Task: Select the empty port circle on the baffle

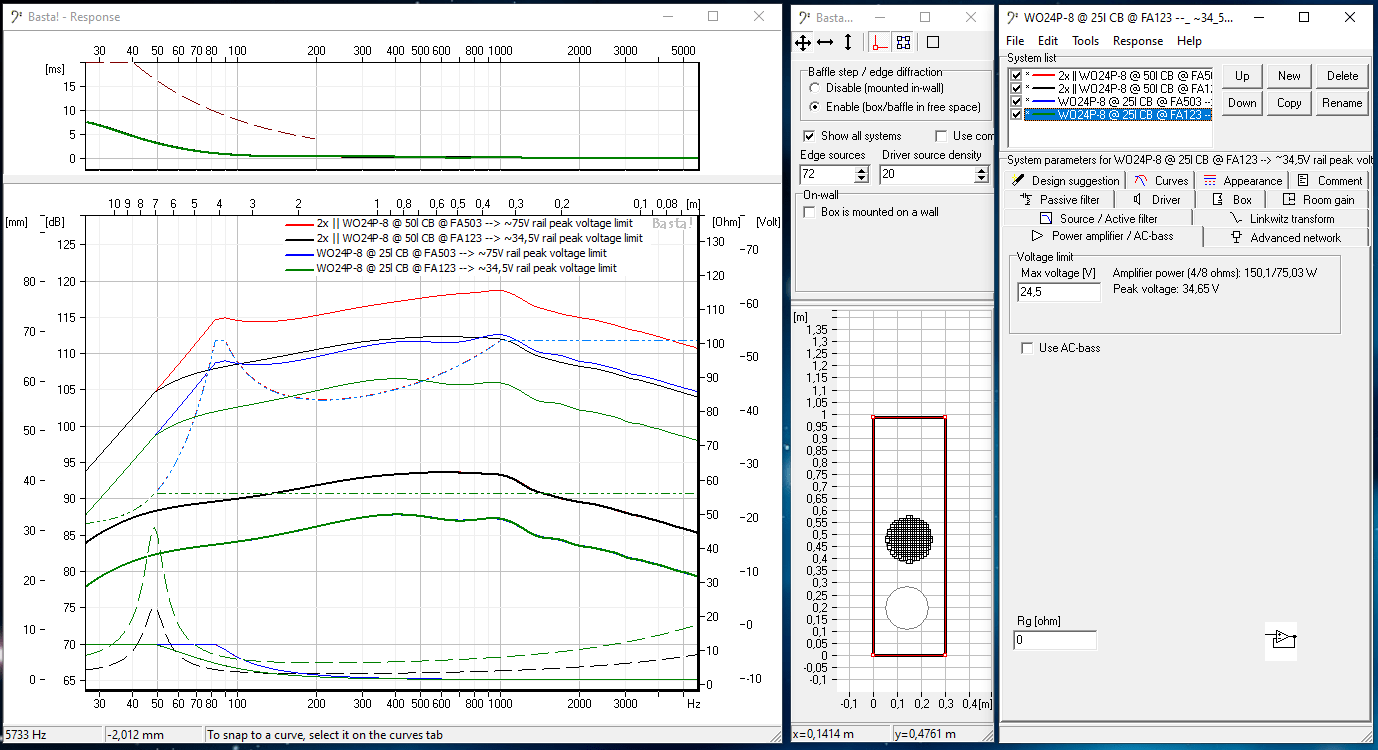Action: [x=907, y=608]
